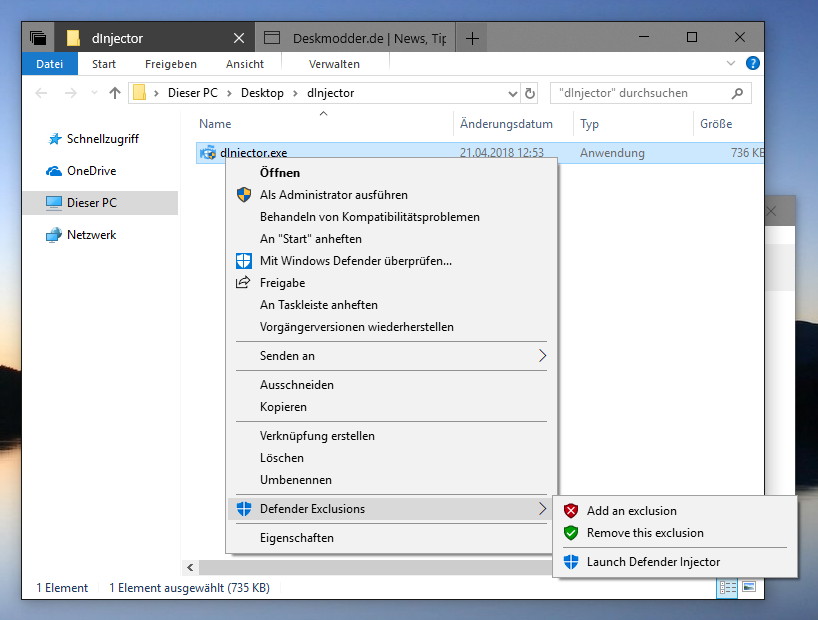Open Explorer help question mark icon
The image size is (818, 620).
(753, 64)
